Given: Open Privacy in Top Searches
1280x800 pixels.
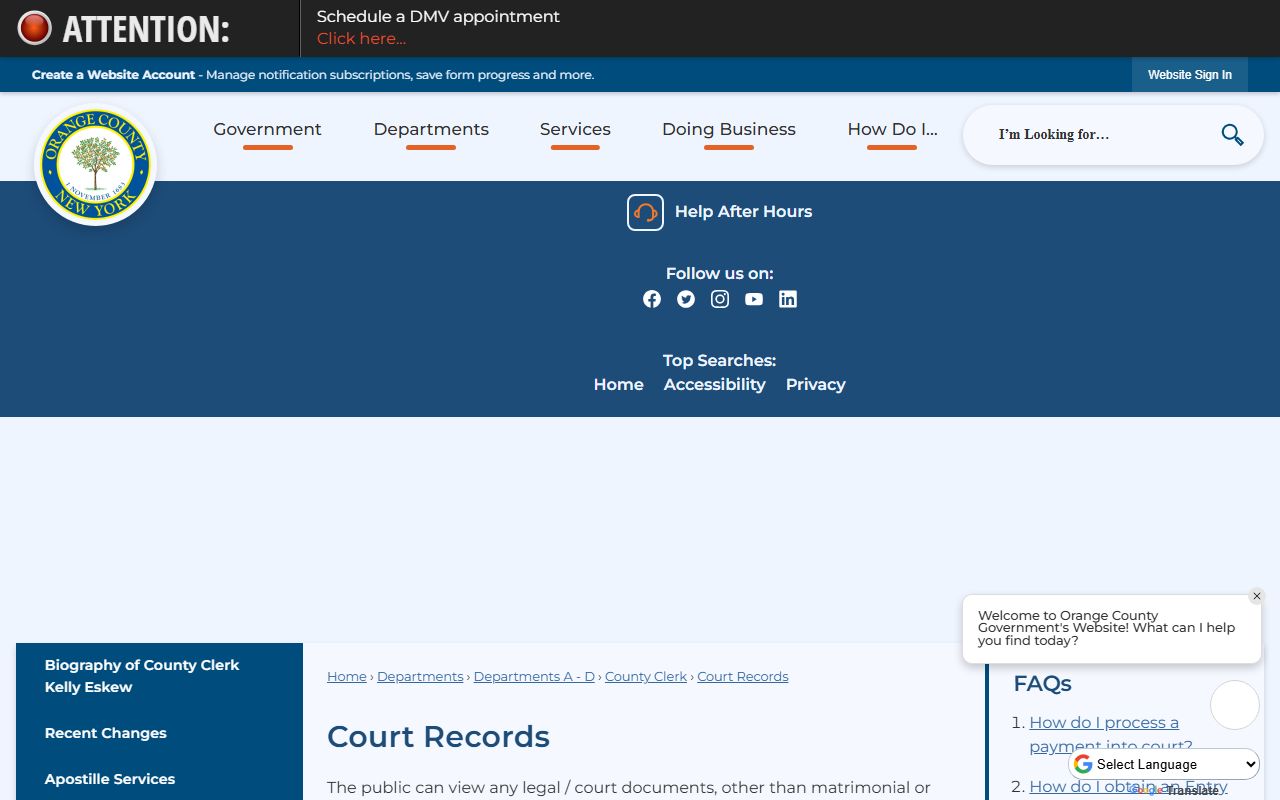Looking at the screenshot, I should pyautogui.click(x=816, y=385).
